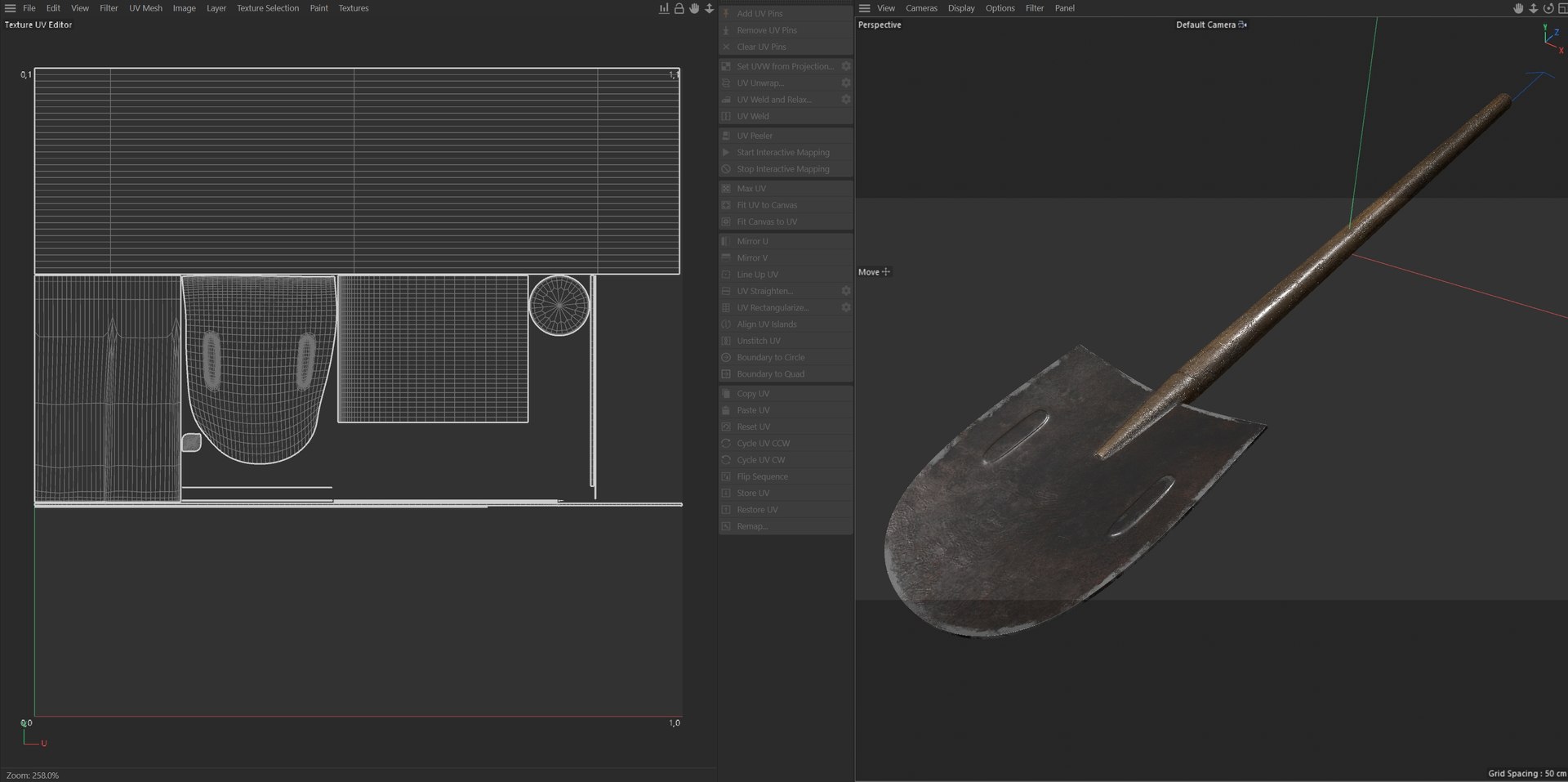
Task: Click the Store UV command
Action: [786, 493]
